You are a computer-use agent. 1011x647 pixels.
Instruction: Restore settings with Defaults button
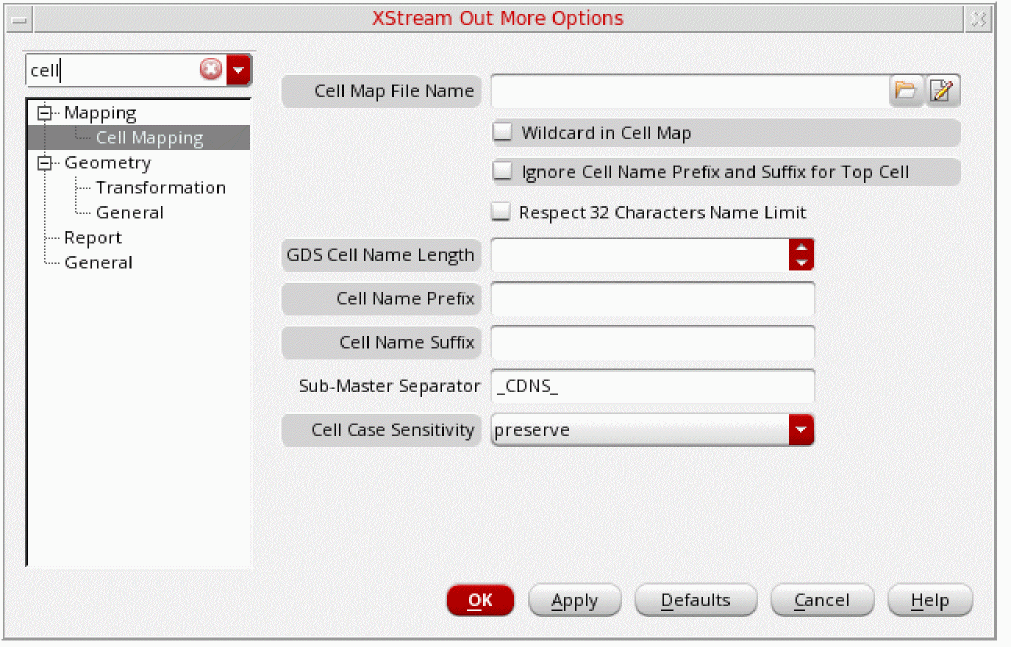coord(696,601)
